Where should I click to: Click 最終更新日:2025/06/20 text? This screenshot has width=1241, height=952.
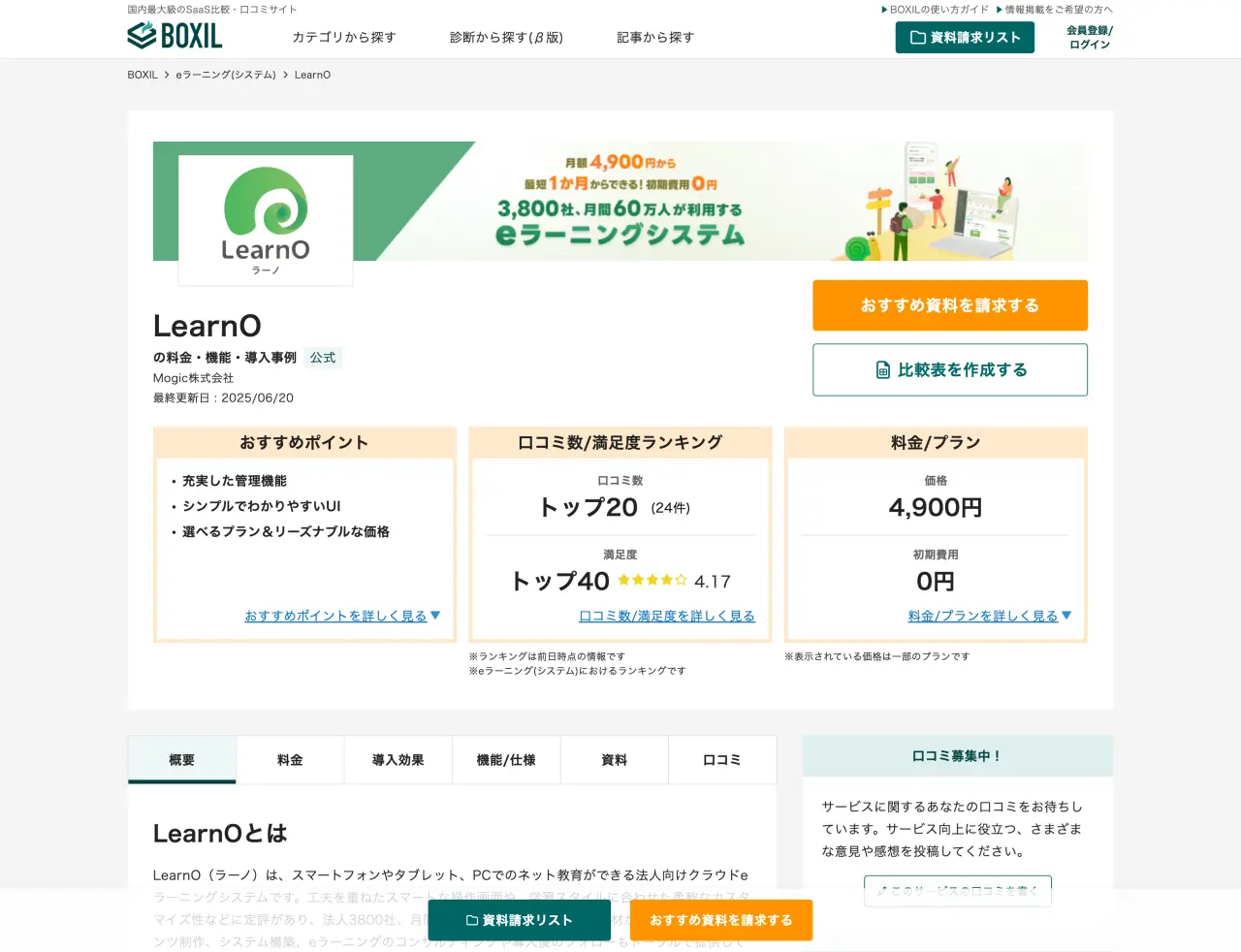(223, 397)
